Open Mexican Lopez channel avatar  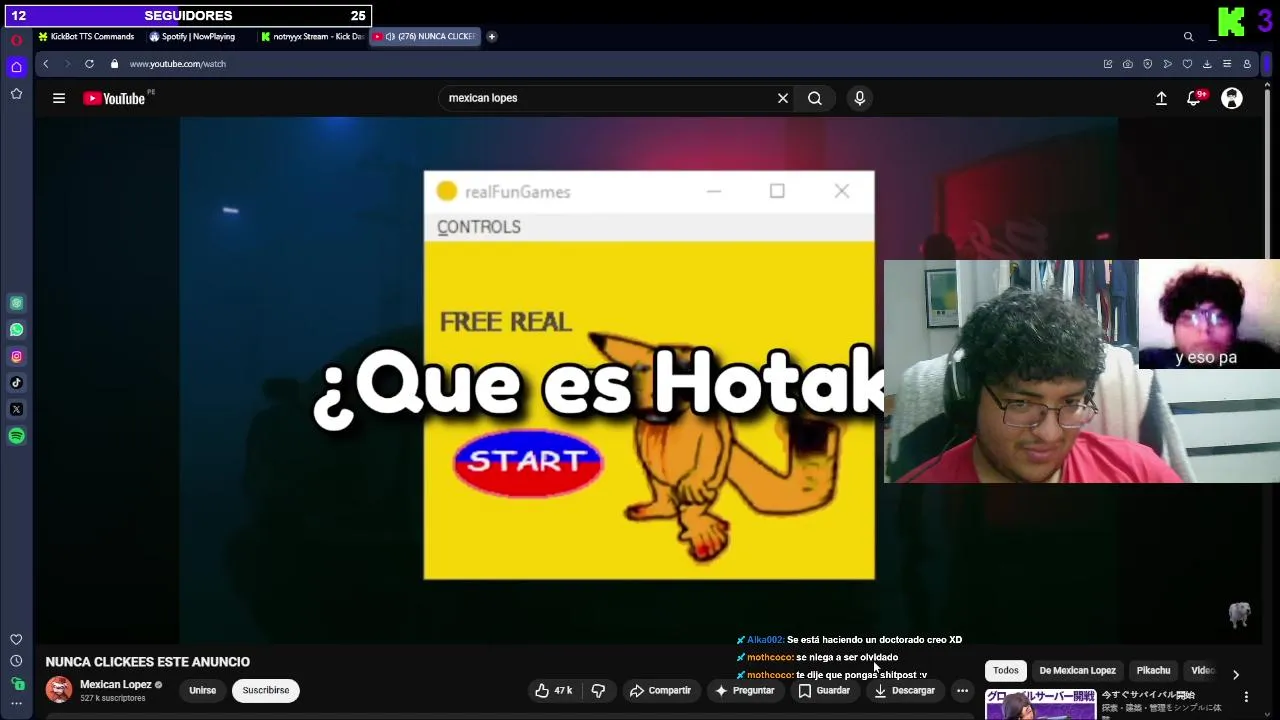click(x=59, y=690)
